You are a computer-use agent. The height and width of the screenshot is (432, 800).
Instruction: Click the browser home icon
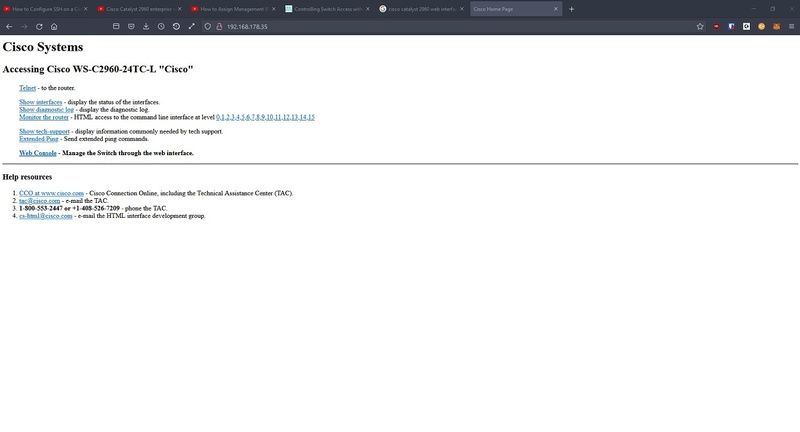(54, 27)
